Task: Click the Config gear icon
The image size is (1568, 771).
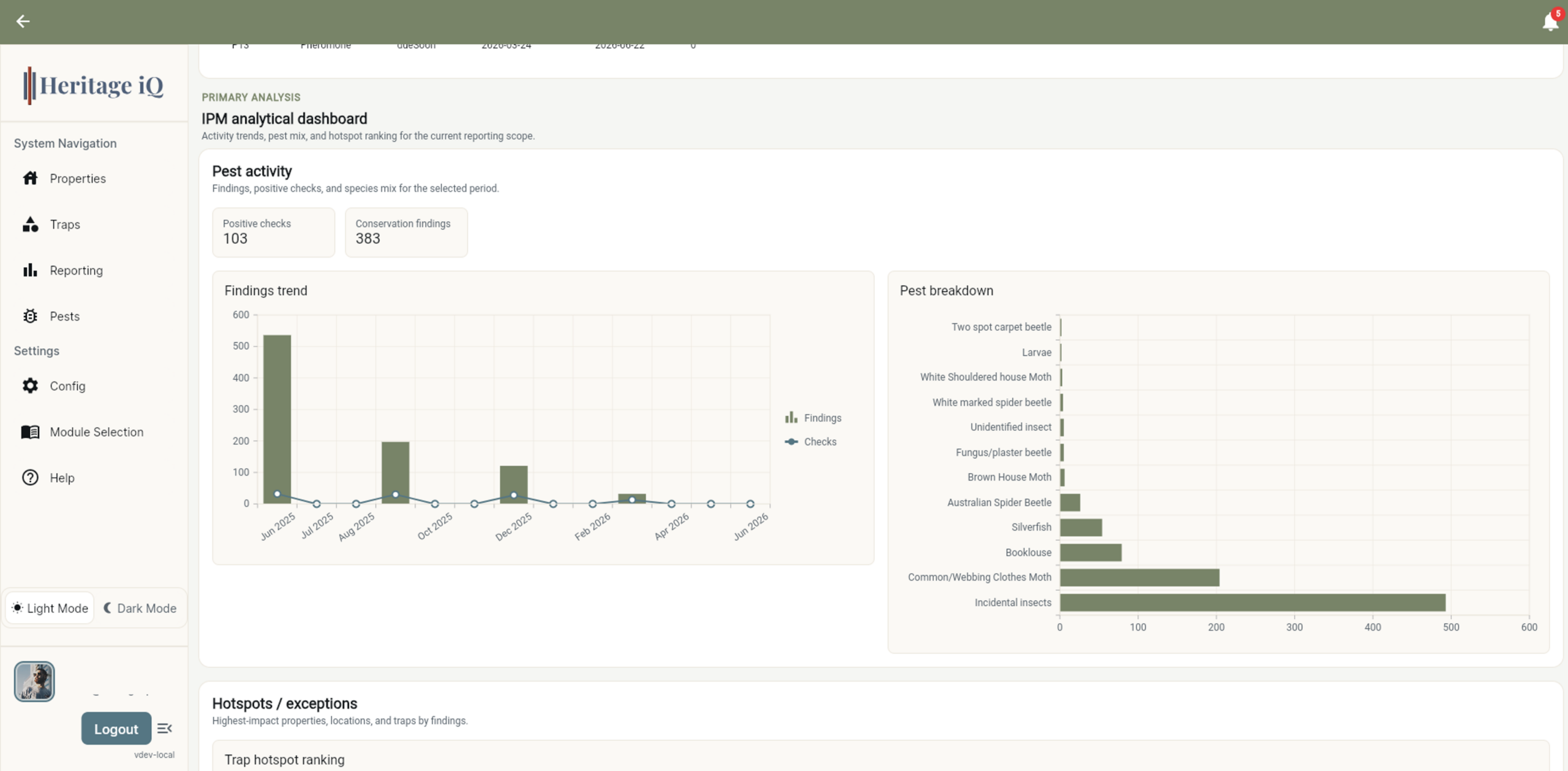Action: point(30,386)
